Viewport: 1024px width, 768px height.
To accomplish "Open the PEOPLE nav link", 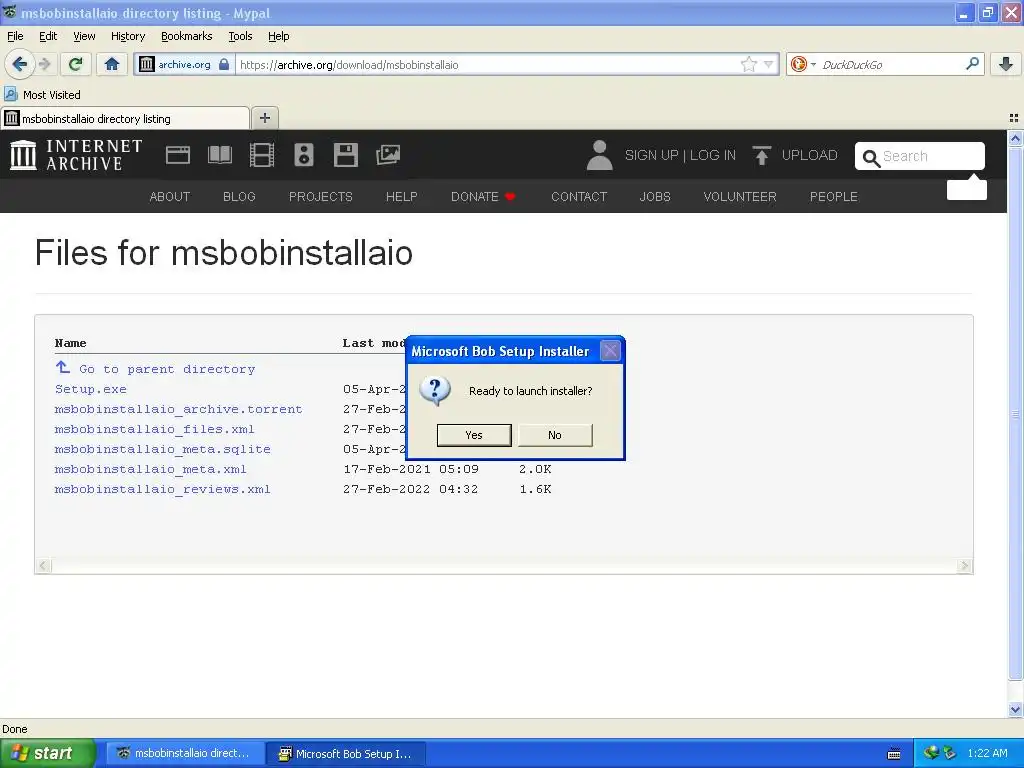I will 833,197.
